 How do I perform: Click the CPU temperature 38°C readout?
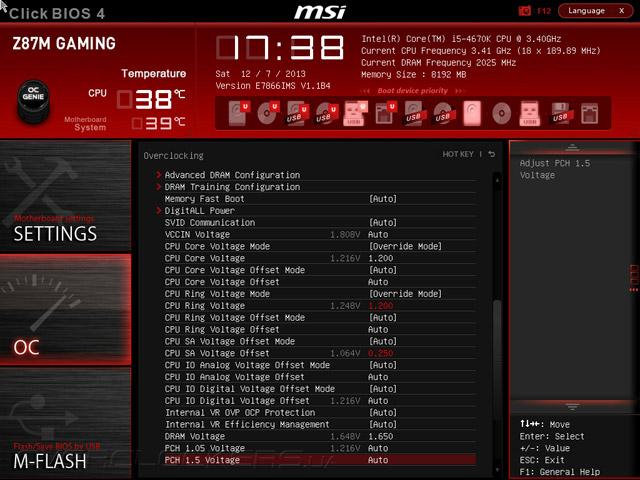[x=151, y=99]
